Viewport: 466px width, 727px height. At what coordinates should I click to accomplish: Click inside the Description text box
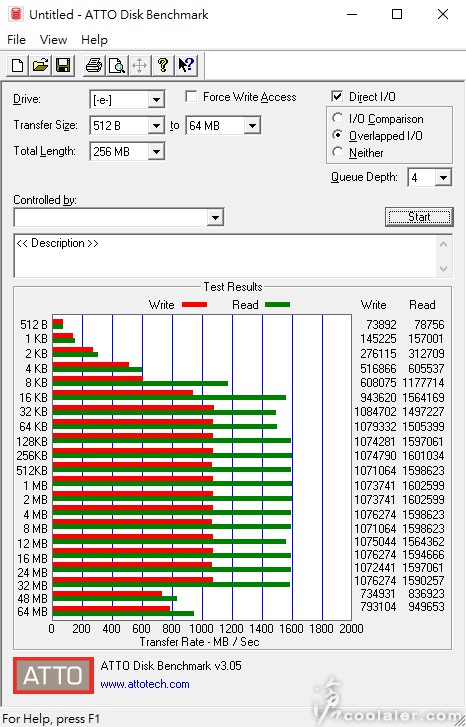(225, 255)
